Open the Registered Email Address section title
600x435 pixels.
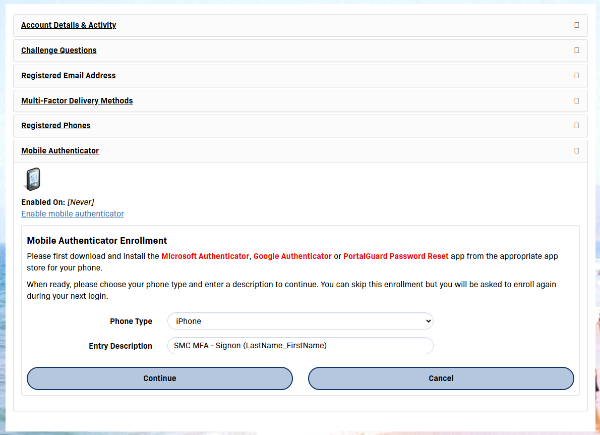[x=68, y=75]
